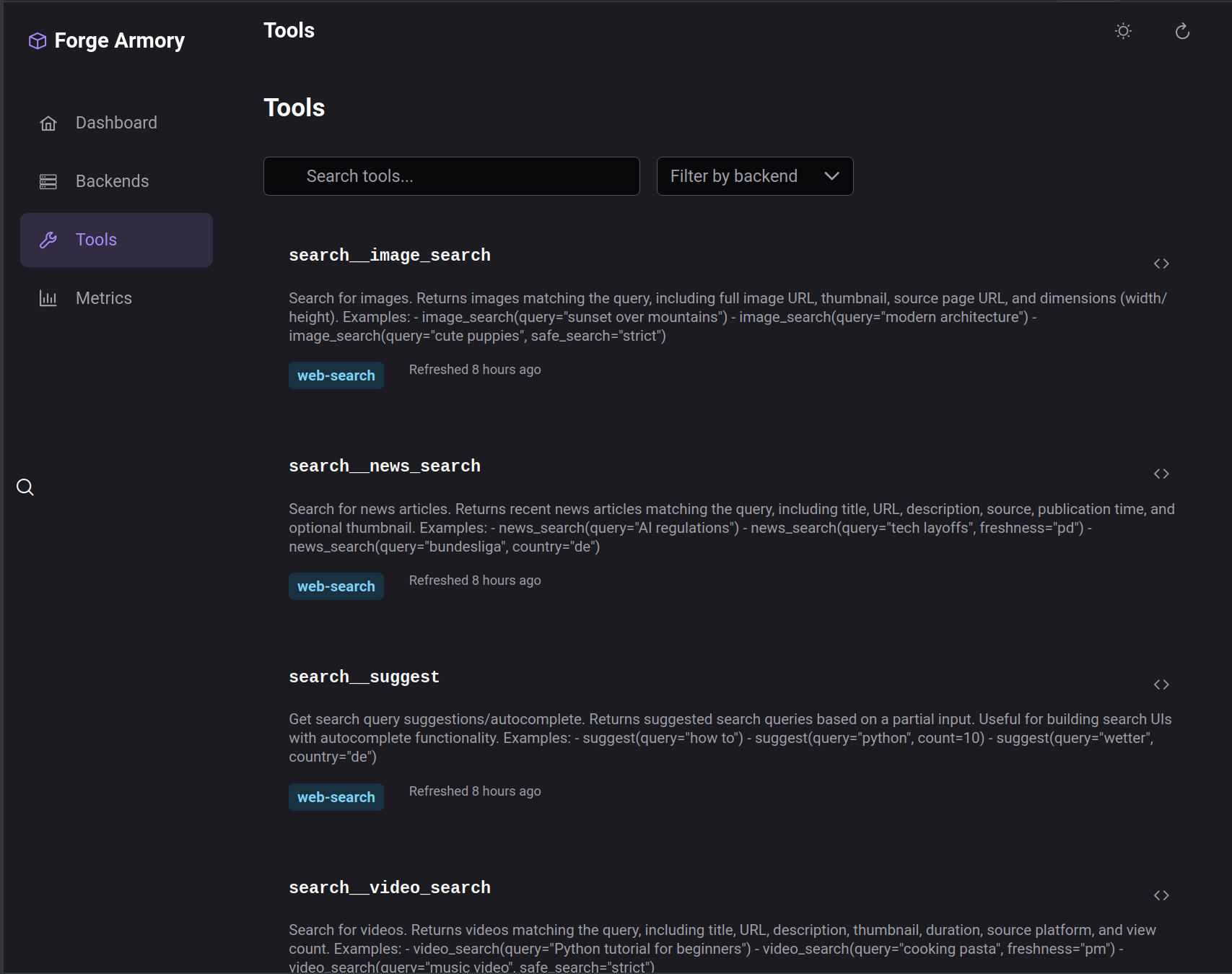Click the search__image_search tool title
The height and width of the screenshot is (974, 1232).
coord(389,255)
